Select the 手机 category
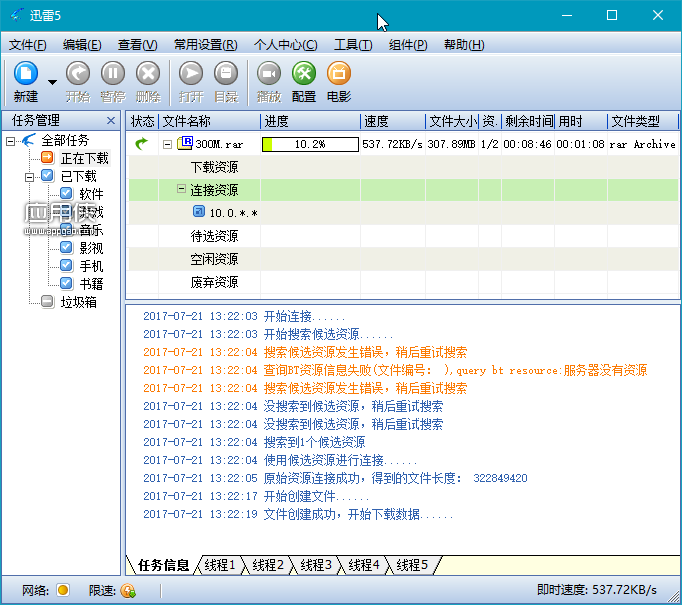The height and width of the screenshot is (605, 682). pyautogui.click(x=91, y=266)
